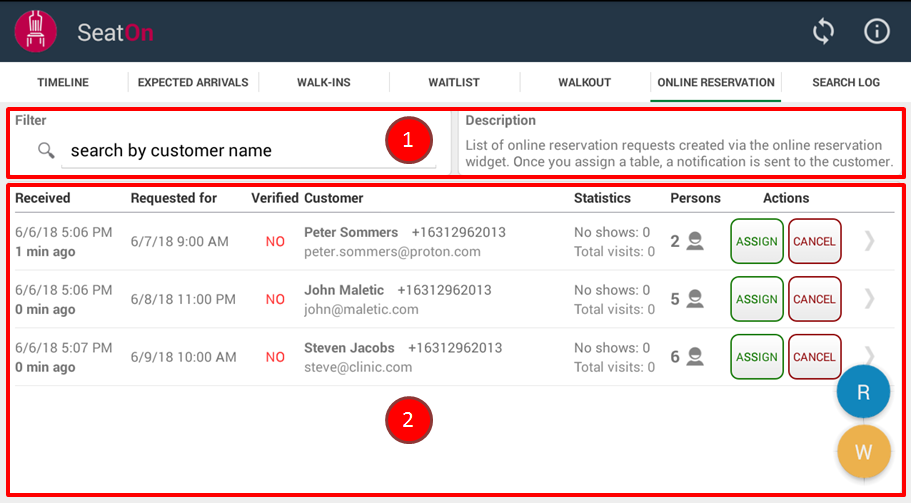Click the search magnifier icon

tap(46, 151)
